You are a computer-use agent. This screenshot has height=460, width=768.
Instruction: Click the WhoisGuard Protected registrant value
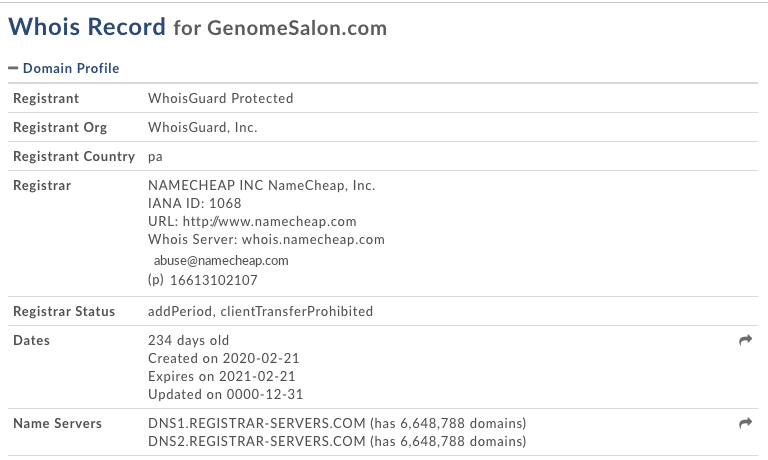[x=220, y=98]
